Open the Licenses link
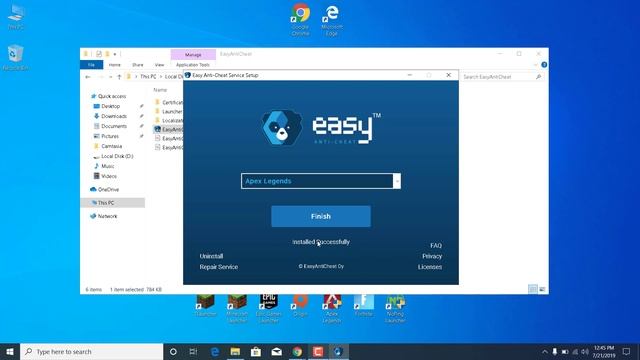This screenshot has width=640, height=360. tap(430, 267)
